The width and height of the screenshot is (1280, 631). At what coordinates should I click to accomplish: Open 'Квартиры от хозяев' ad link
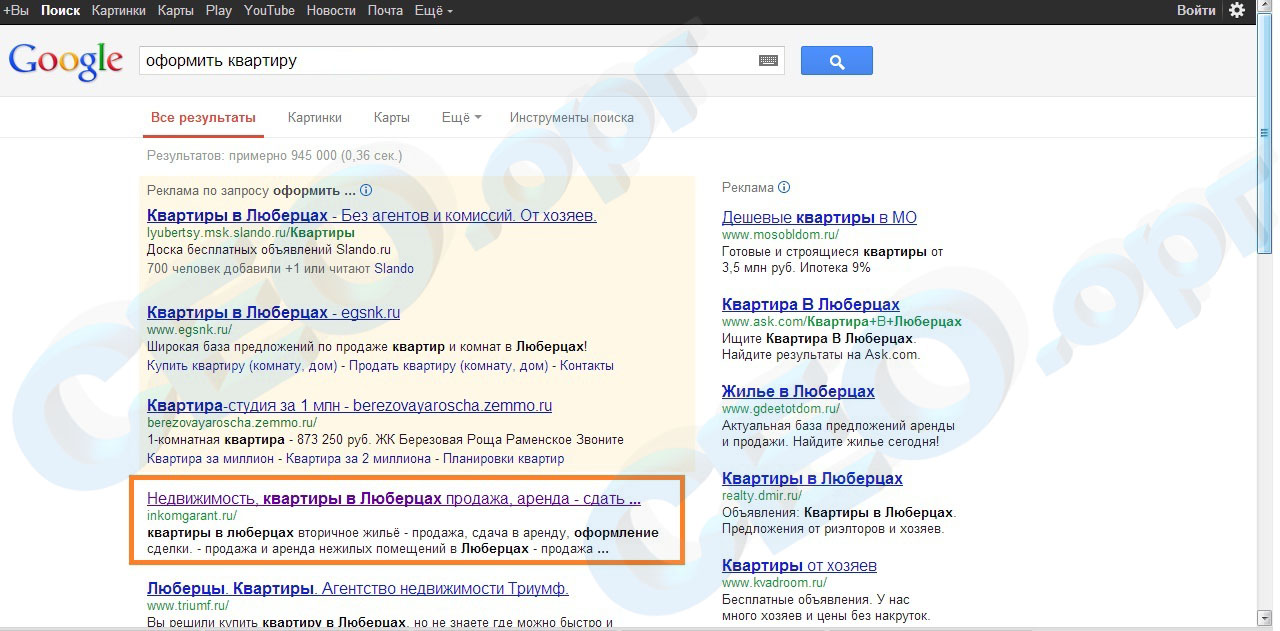[x=799, y=565]
